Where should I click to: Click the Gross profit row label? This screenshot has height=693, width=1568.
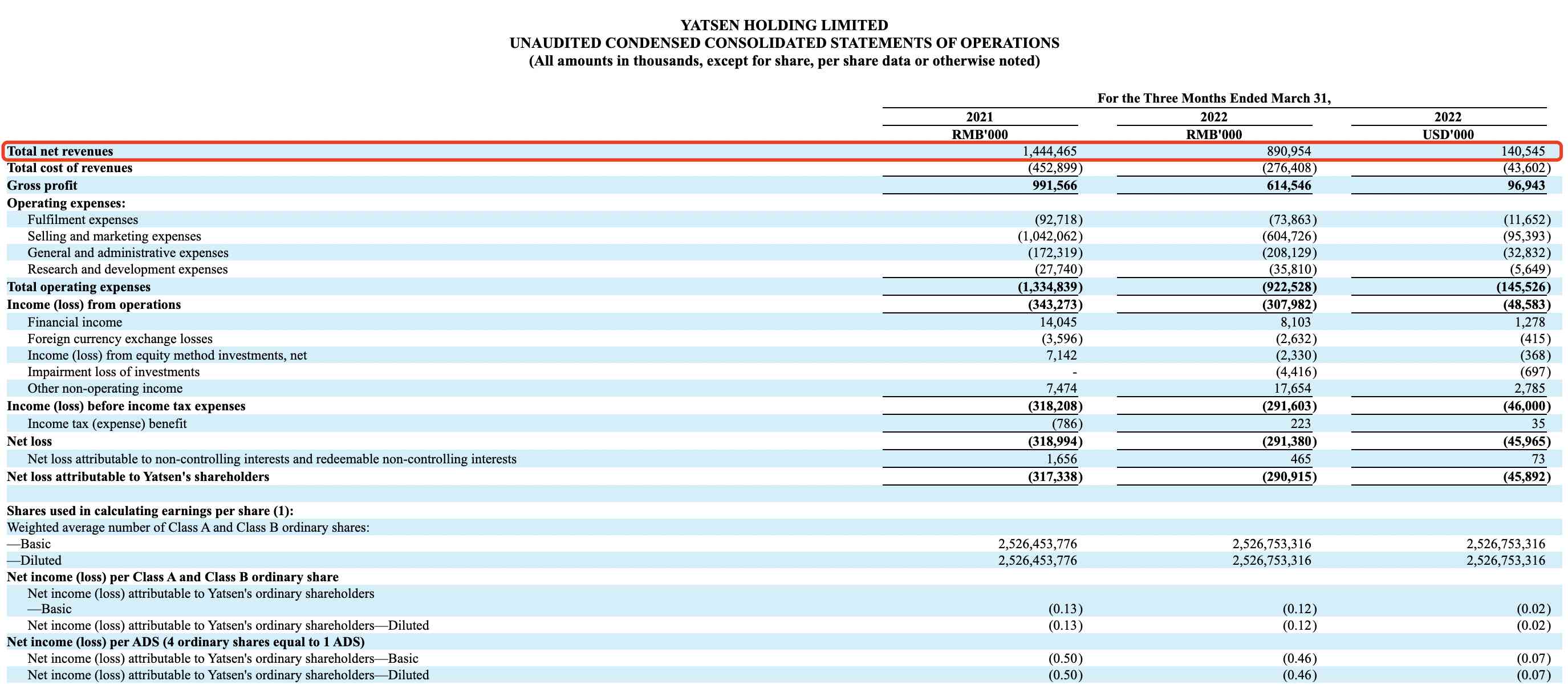42,186
